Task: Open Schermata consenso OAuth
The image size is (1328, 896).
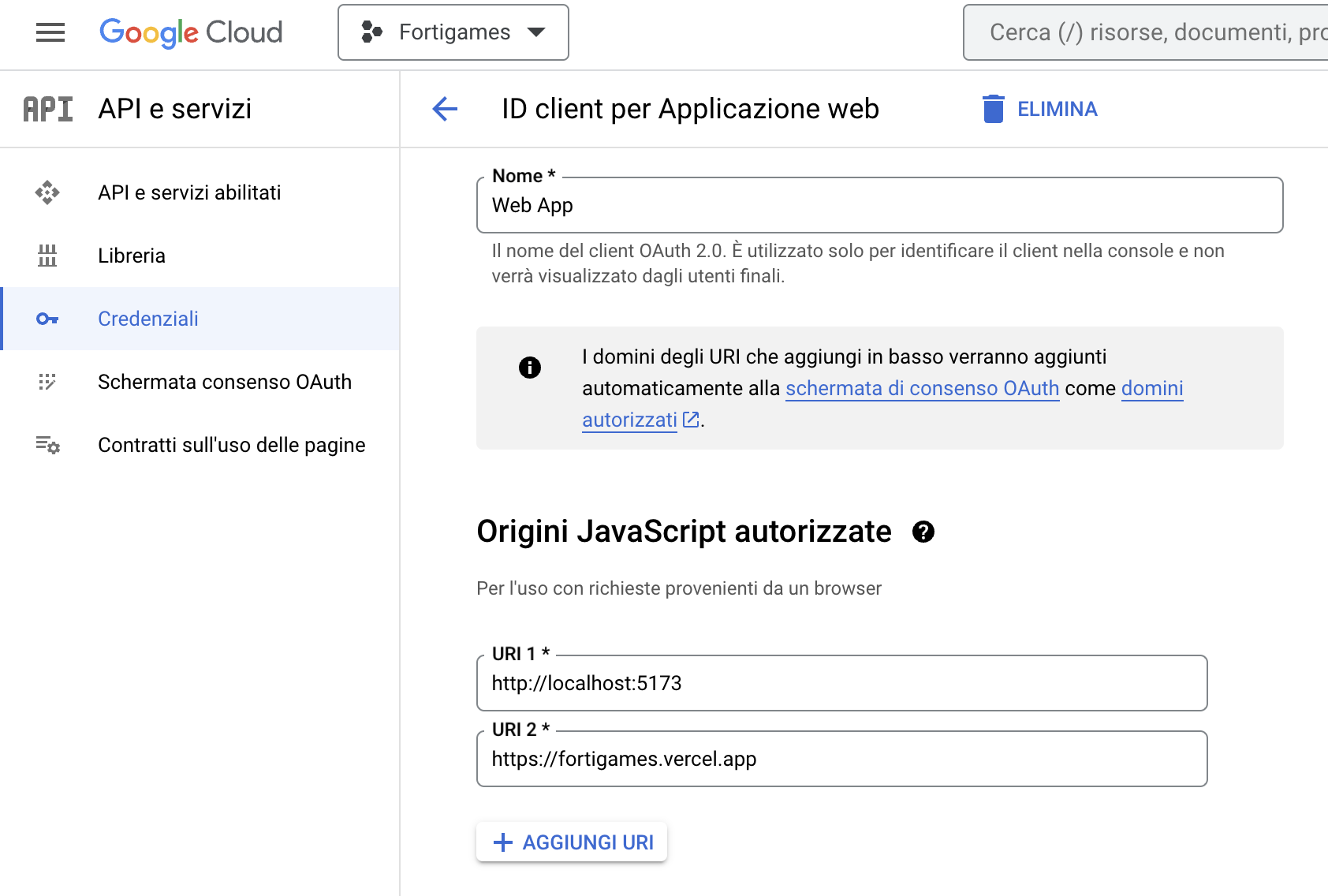Action: [200, 382]
